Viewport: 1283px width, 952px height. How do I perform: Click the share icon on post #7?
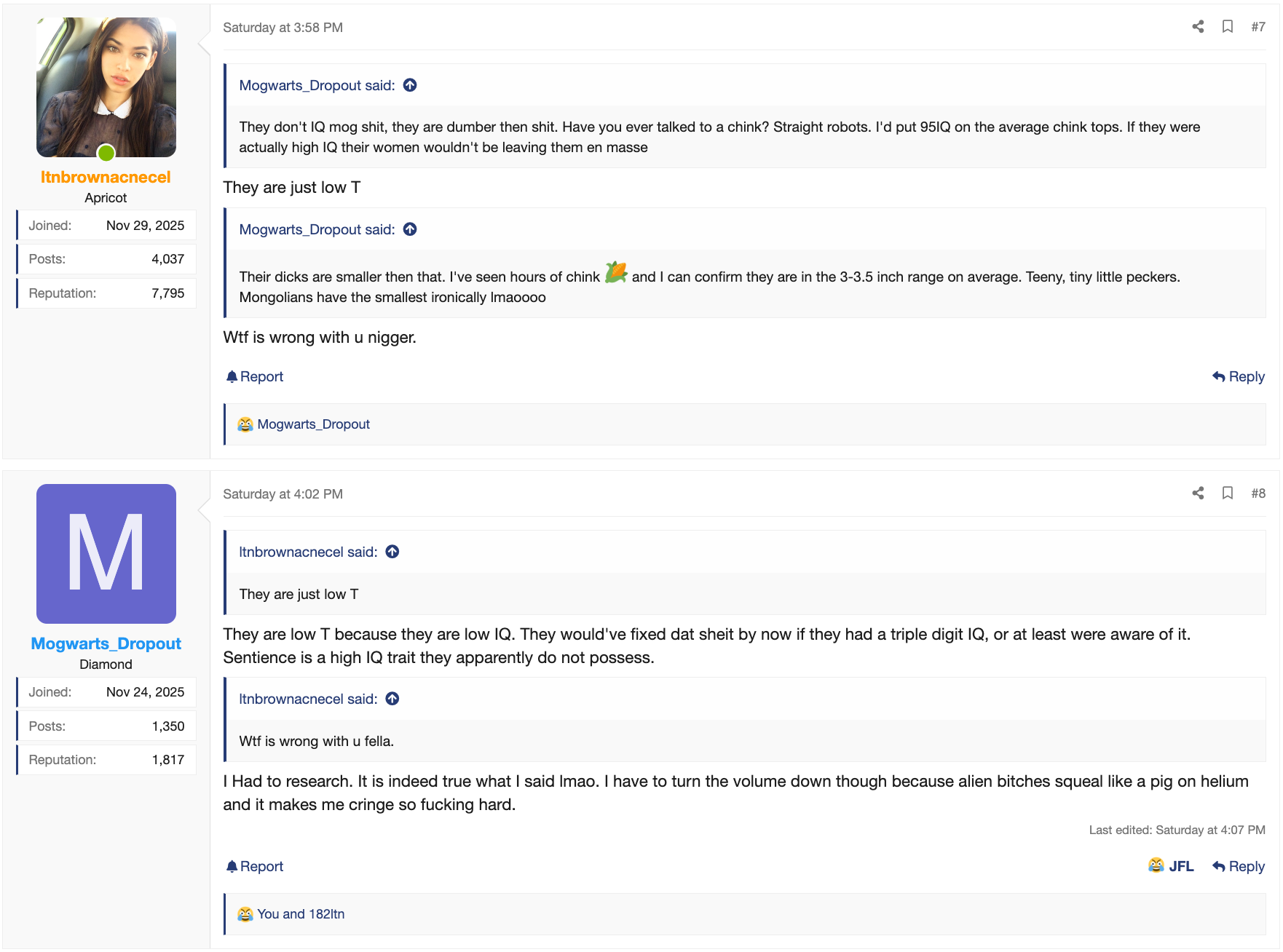pos(1198,27)
